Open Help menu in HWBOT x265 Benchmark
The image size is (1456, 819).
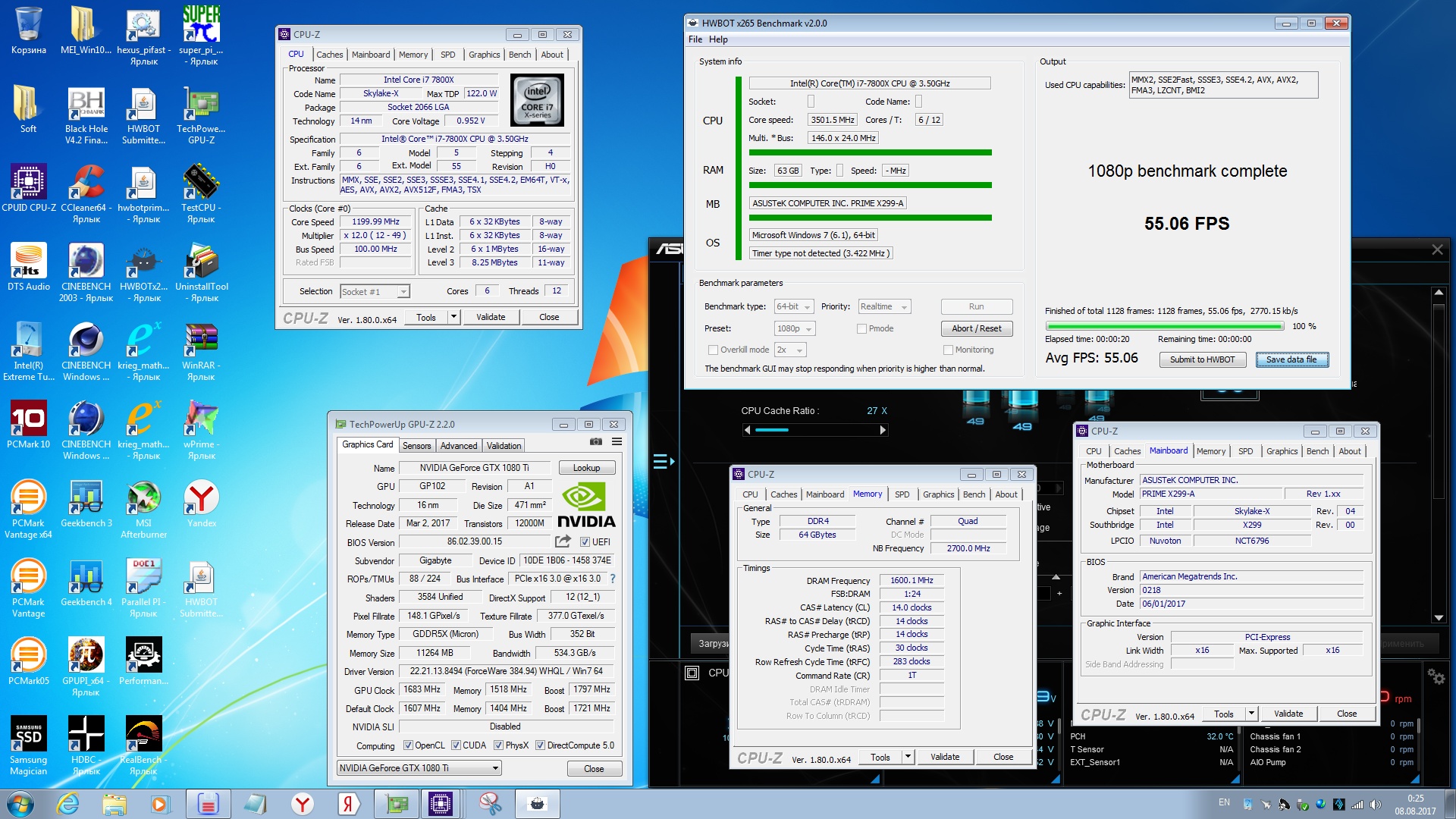[718, 39]
